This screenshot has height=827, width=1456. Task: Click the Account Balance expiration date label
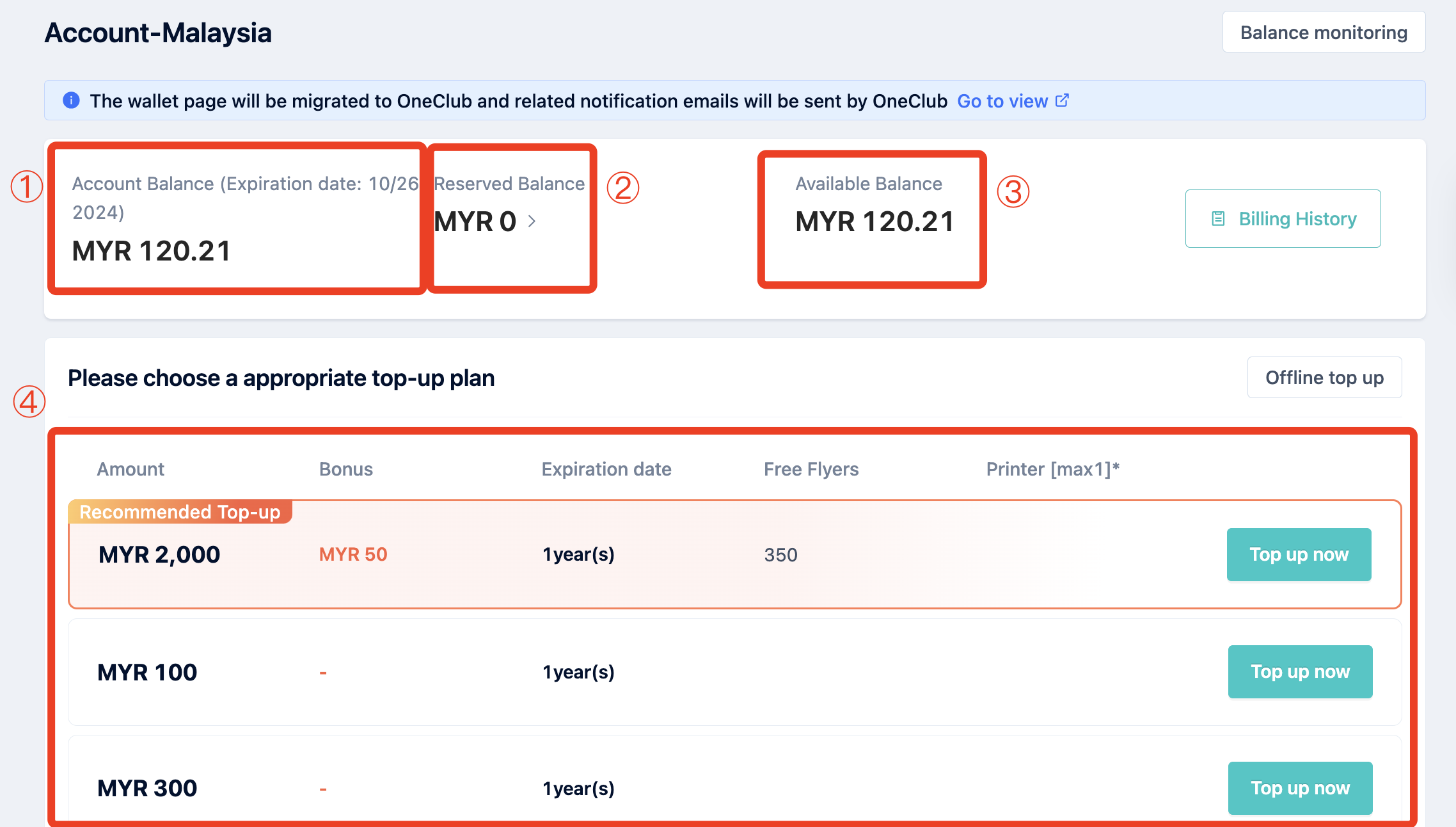[x=245, y=198]
